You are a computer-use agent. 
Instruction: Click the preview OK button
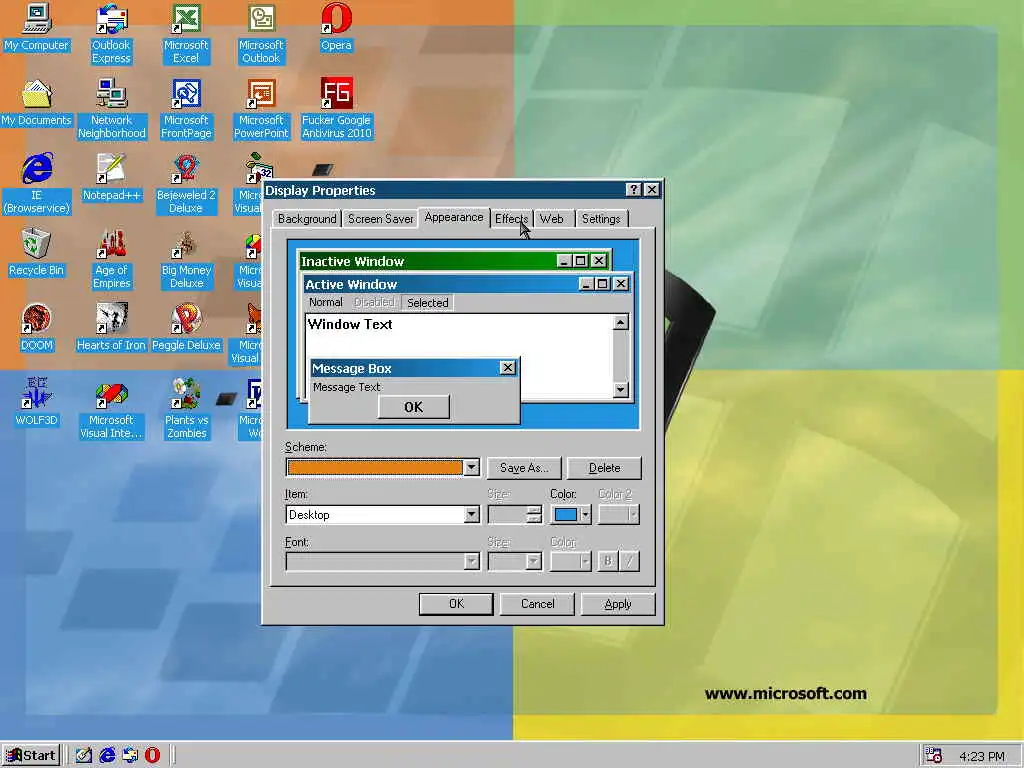click(413, 407)
